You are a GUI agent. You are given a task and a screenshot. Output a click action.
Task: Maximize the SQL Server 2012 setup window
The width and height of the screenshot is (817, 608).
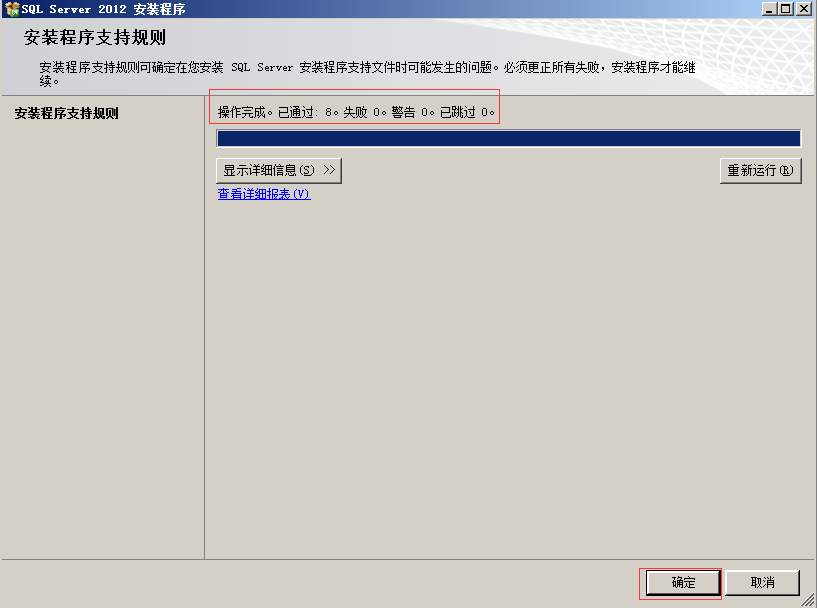(x=786, y=9)
